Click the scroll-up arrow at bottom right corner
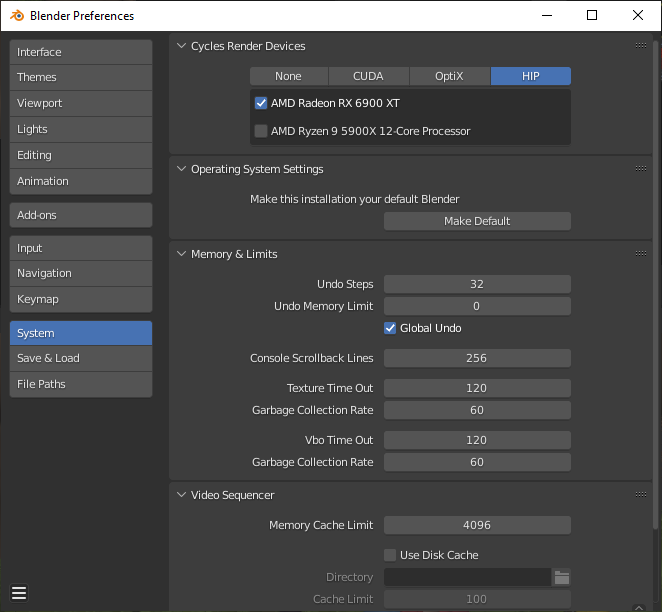The image size is (662, 612). 639,608
